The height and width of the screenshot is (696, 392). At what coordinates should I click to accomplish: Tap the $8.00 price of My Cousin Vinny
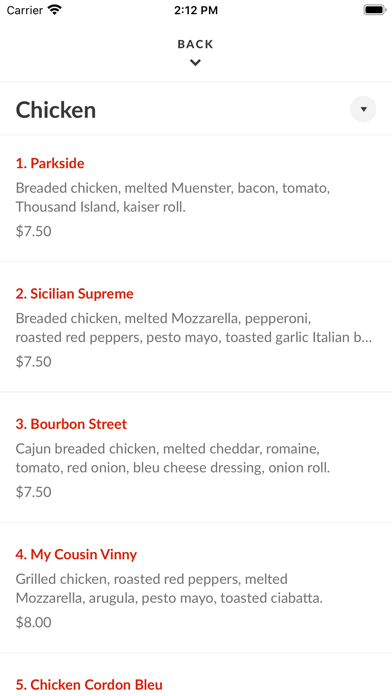(x=34, y=622)
